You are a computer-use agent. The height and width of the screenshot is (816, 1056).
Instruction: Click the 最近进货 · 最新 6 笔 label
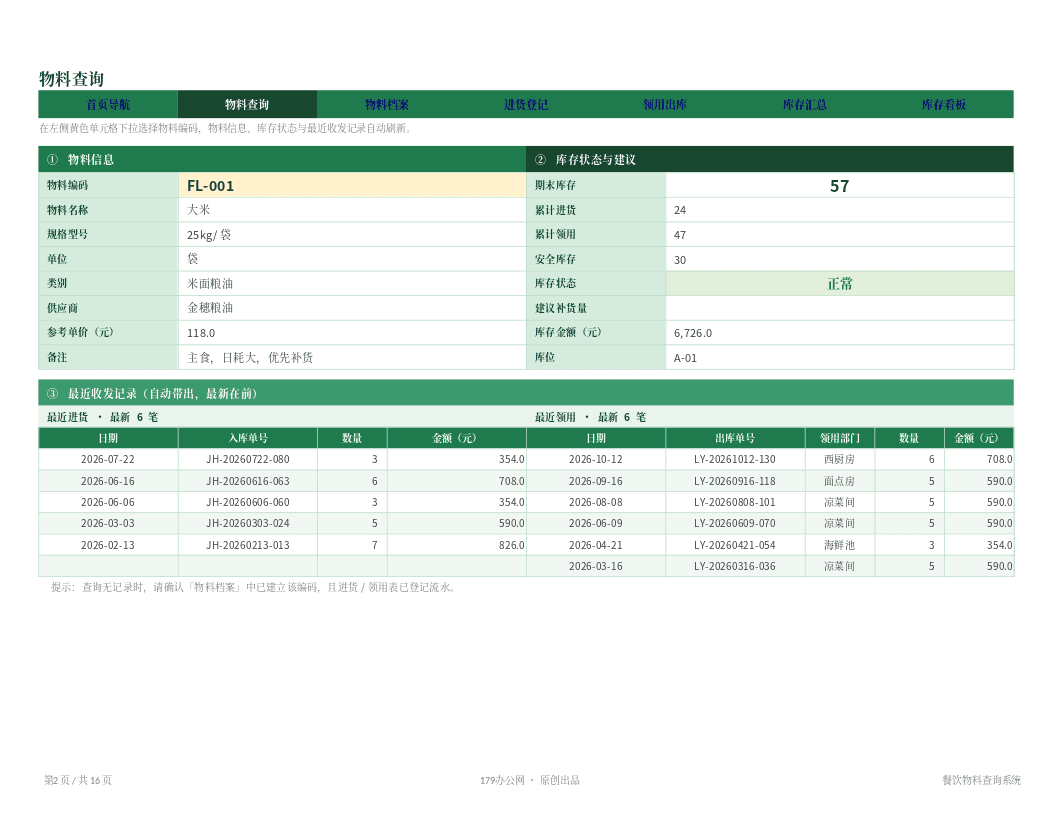tap(102, 417)
